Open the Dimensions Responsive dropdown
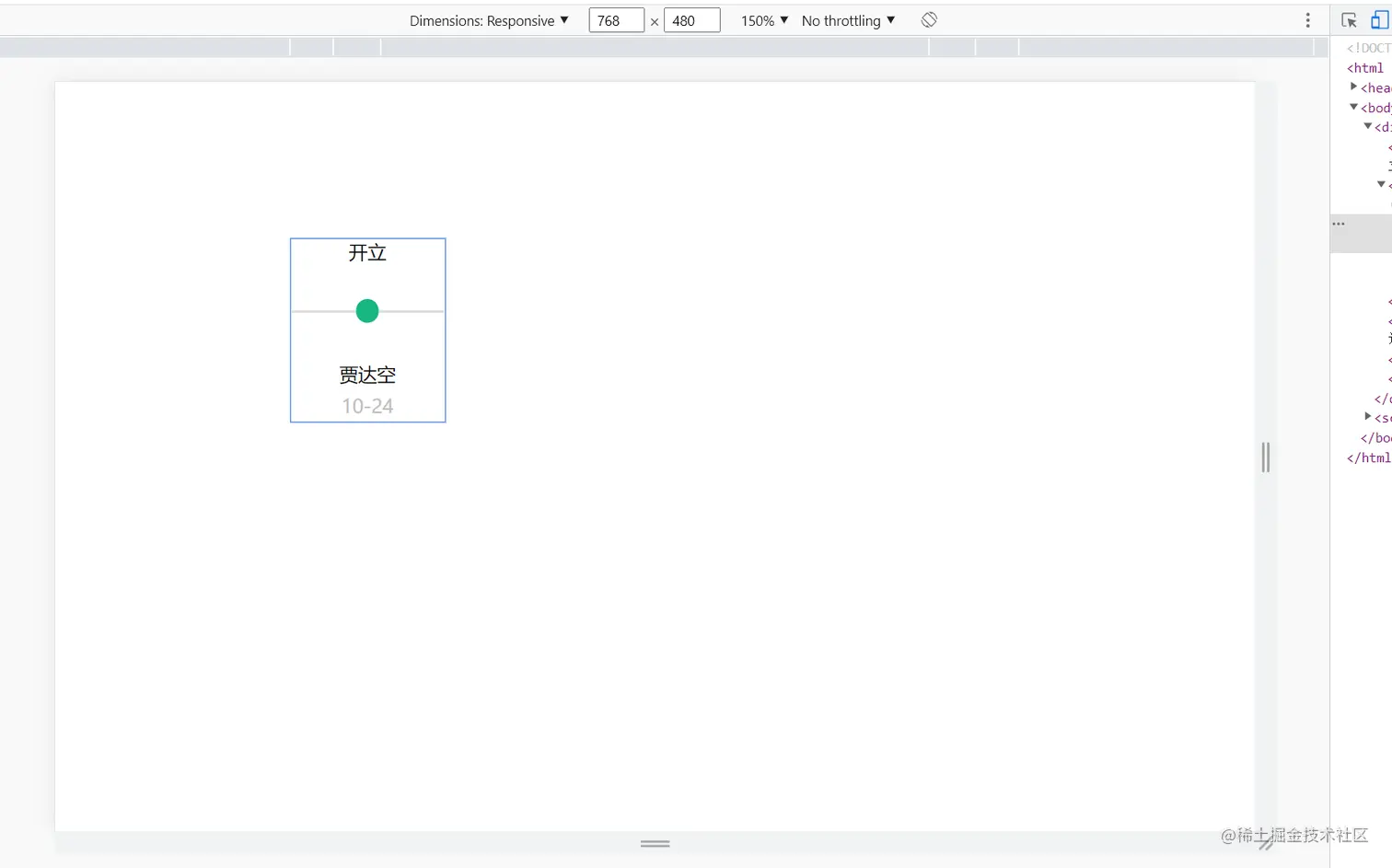Viewport: 1392px width, 868px height. (x=490, y=19)
